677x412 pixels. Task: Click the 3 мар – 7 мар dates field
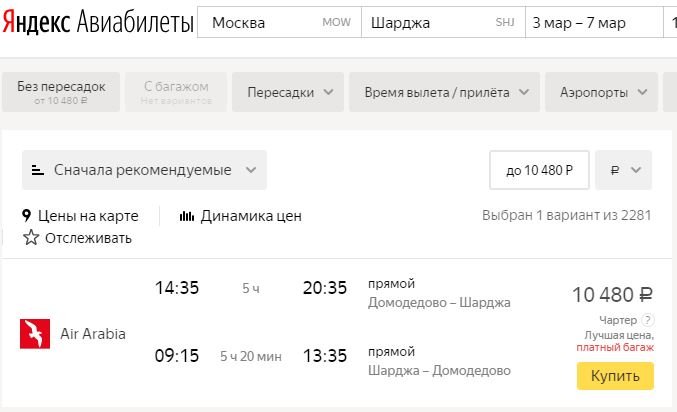click(x=592, y=23)
